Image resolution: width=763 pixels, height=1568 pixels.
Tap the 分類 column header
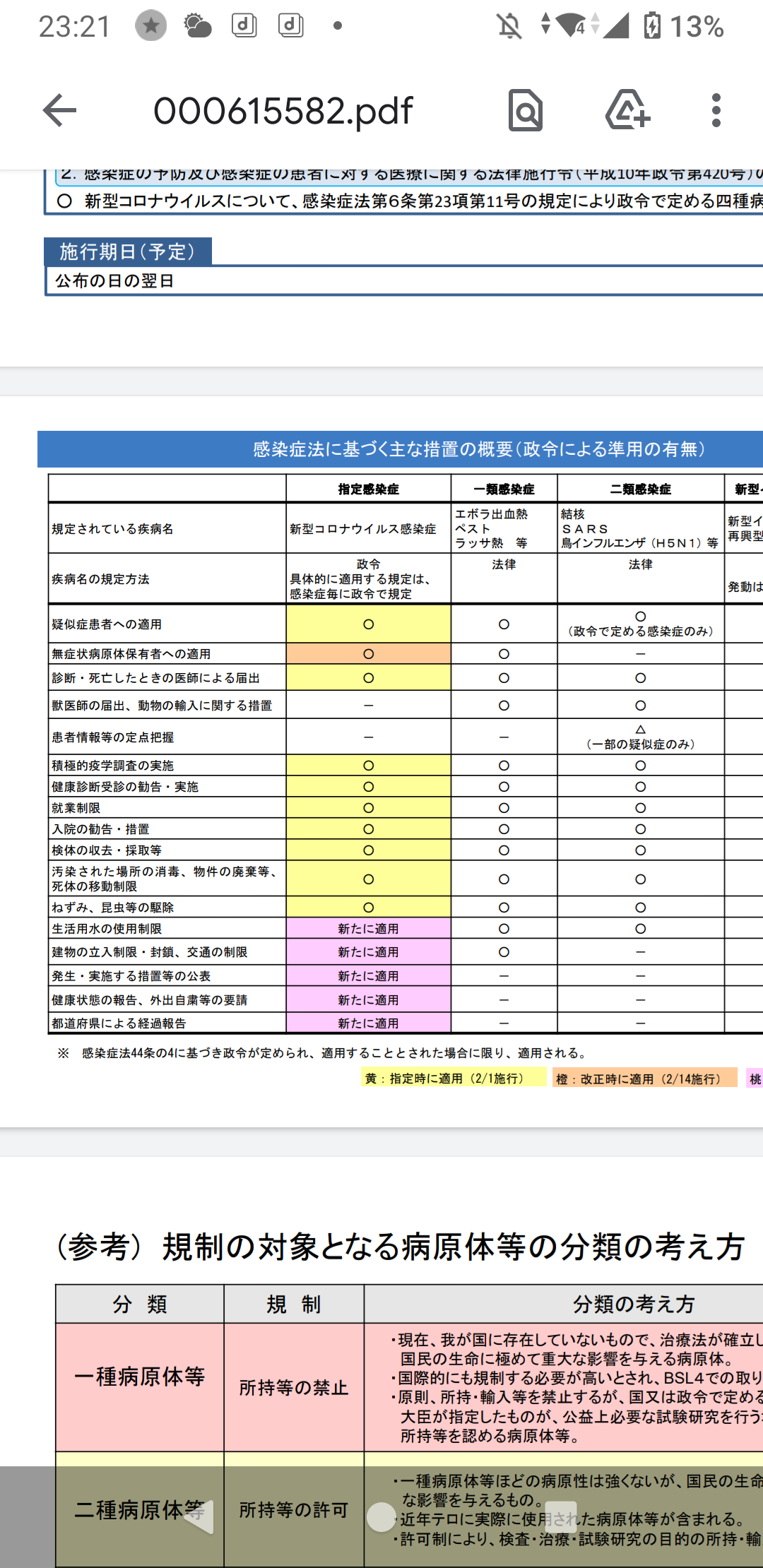coord(140,1304)
